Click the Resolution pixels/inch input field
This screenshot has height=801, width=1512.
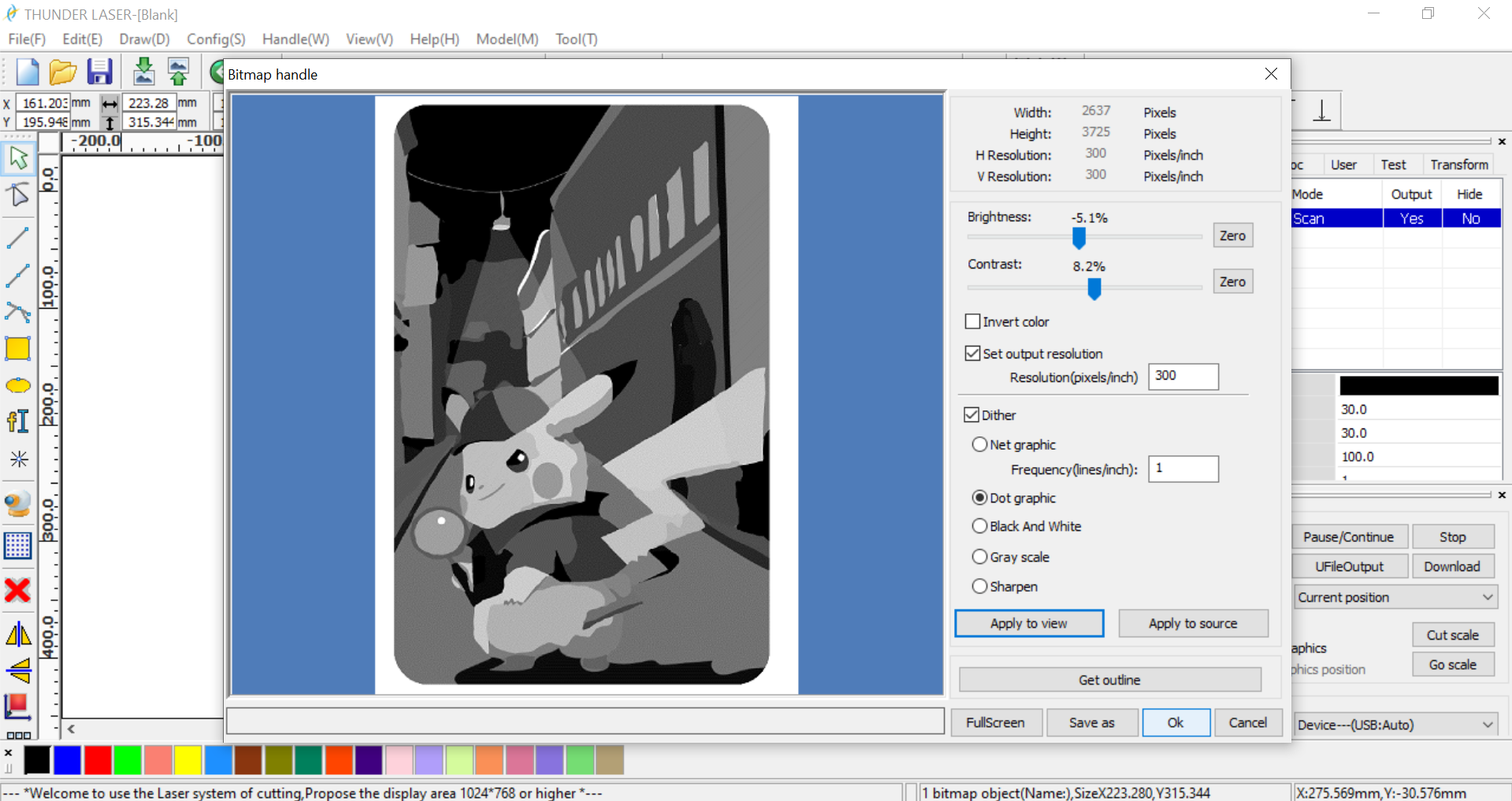(x=1183, y=376)
